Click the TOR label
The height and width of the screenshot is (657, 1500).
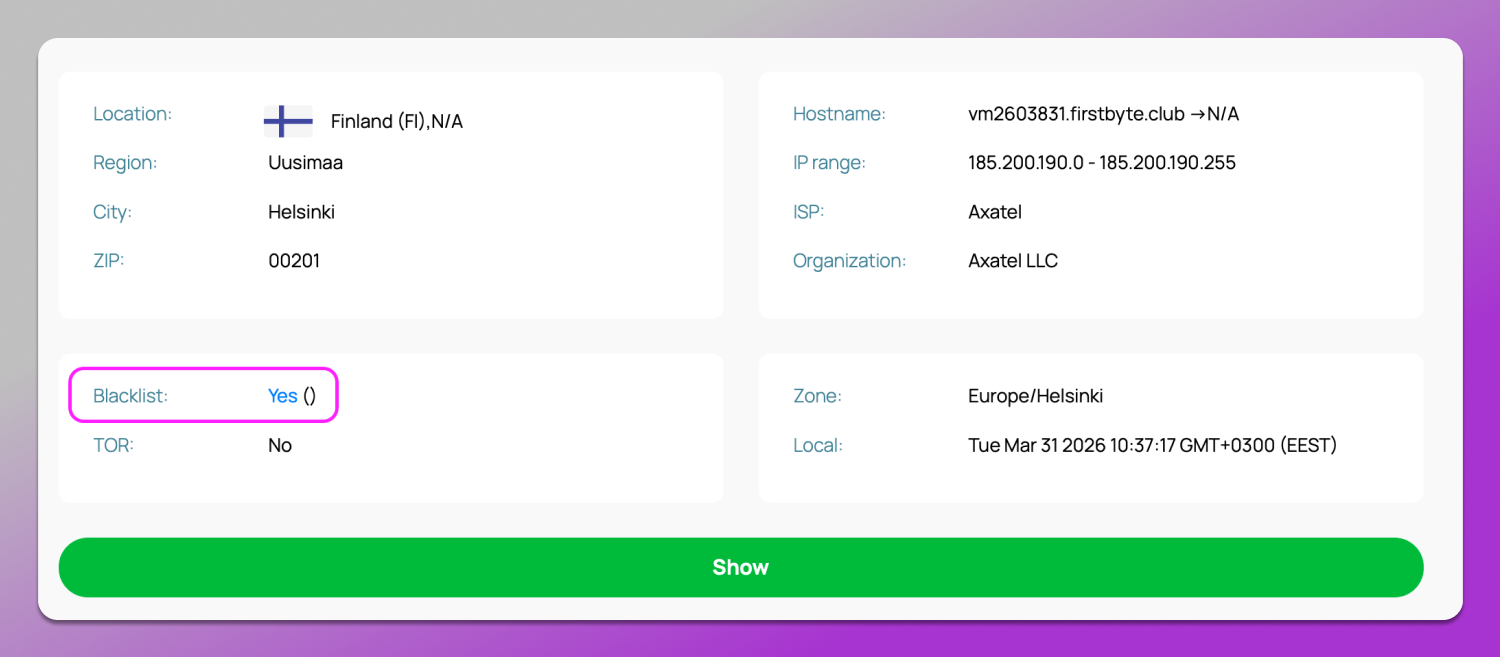(x=113, y=445)
